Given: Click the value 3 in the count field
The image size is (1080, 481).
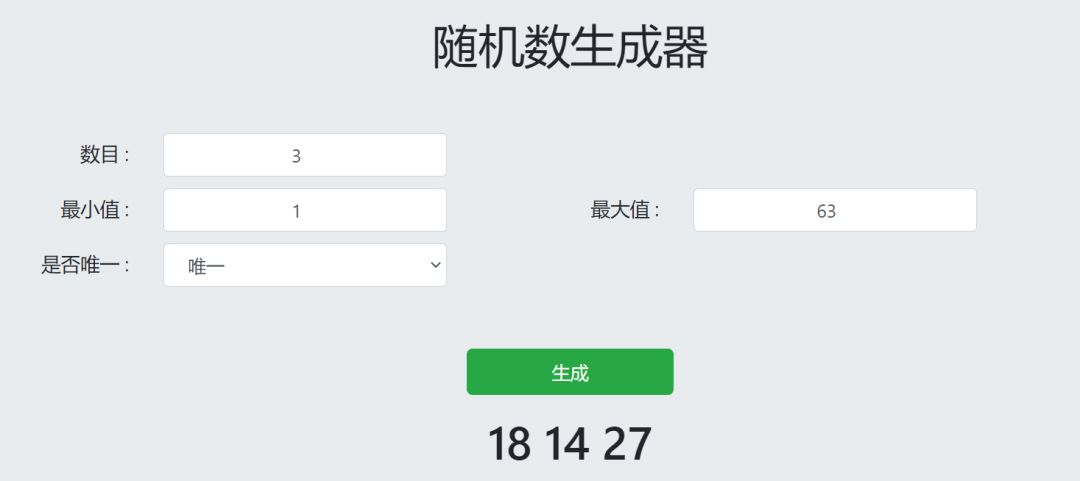Looking at the screenshot, I should tap(296, 156).
